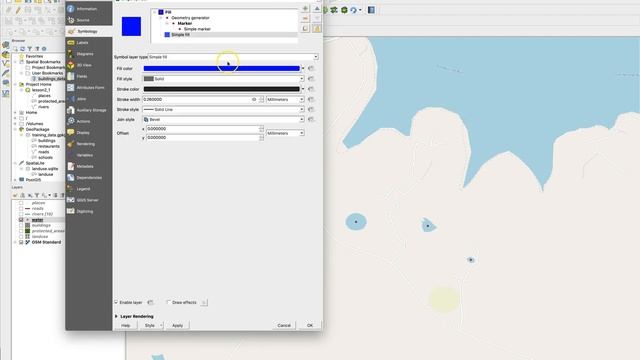The image size is (640, 360).
Task: Click the lock symbol layer color icon
Action: click(x=317, y=28)
